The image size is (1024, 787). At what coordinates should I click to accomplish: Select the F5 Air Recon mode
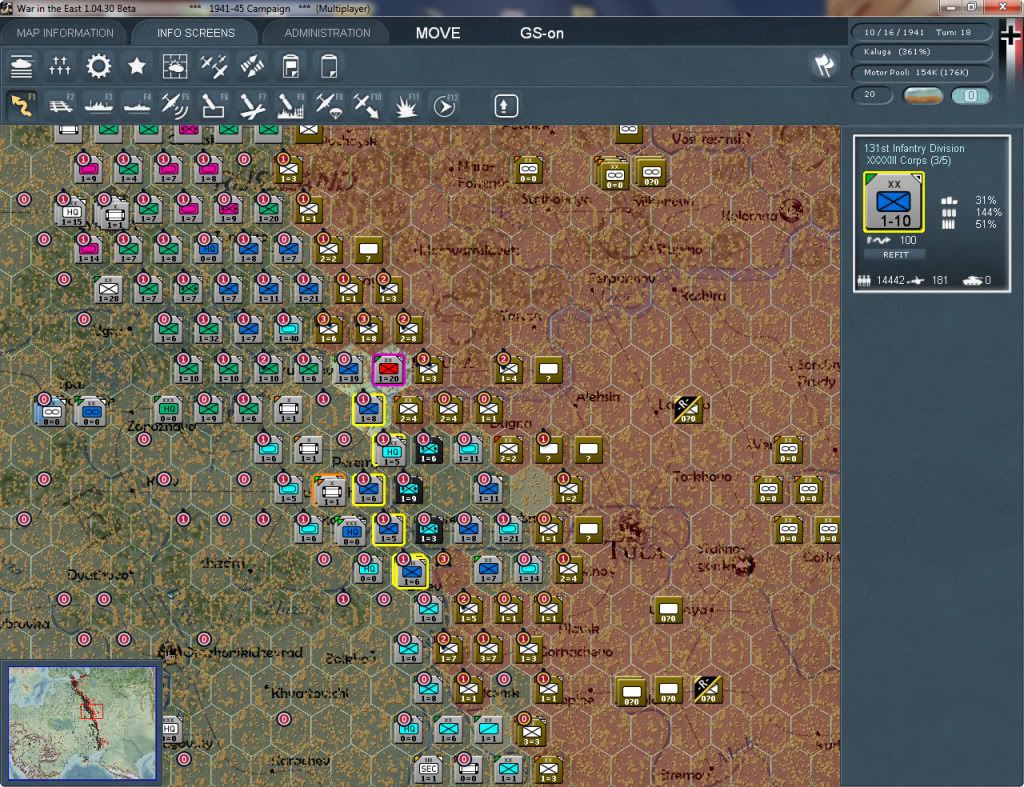(175, 106)
